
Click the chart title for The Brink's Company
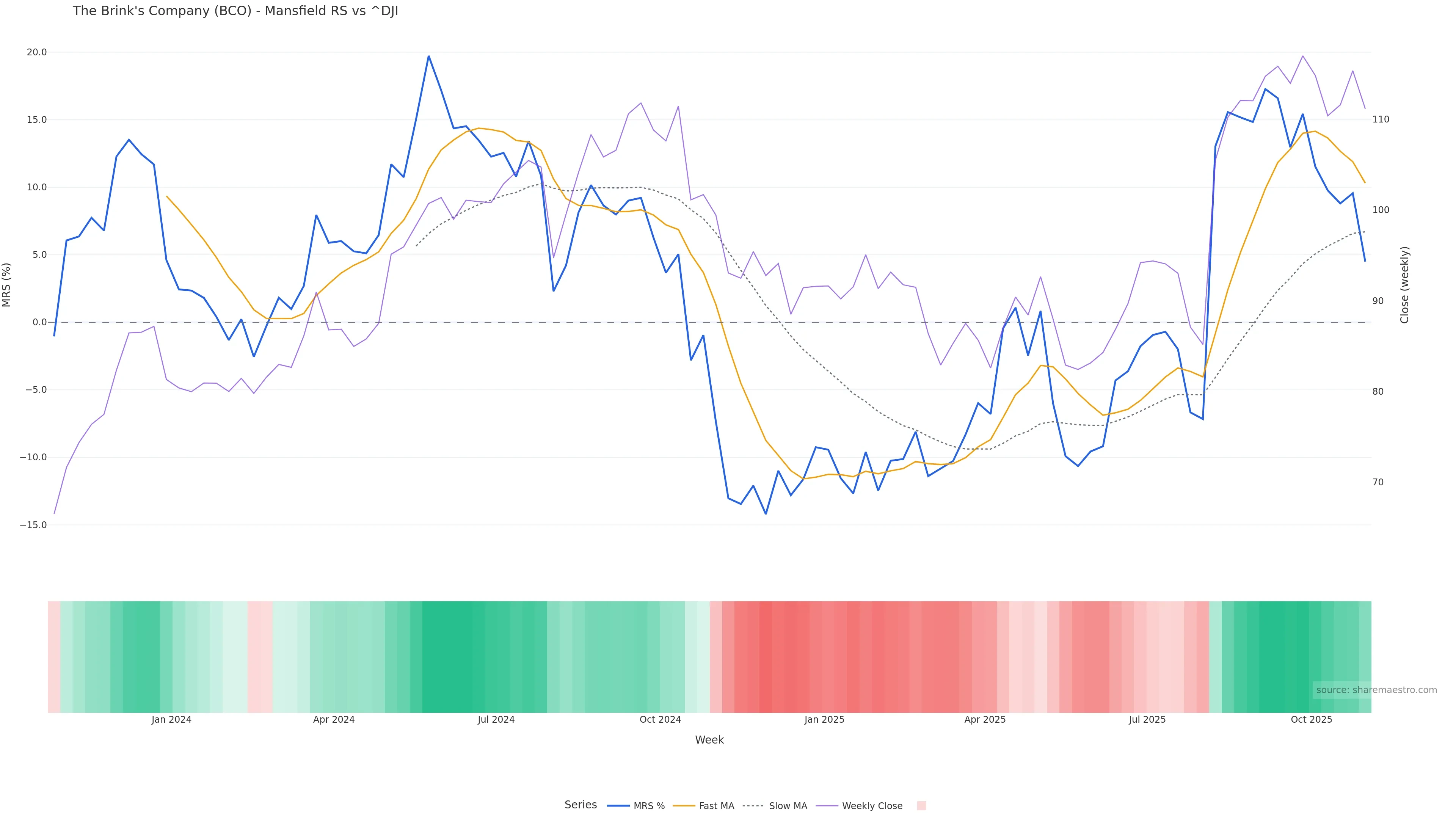click(x=235, y=11)
